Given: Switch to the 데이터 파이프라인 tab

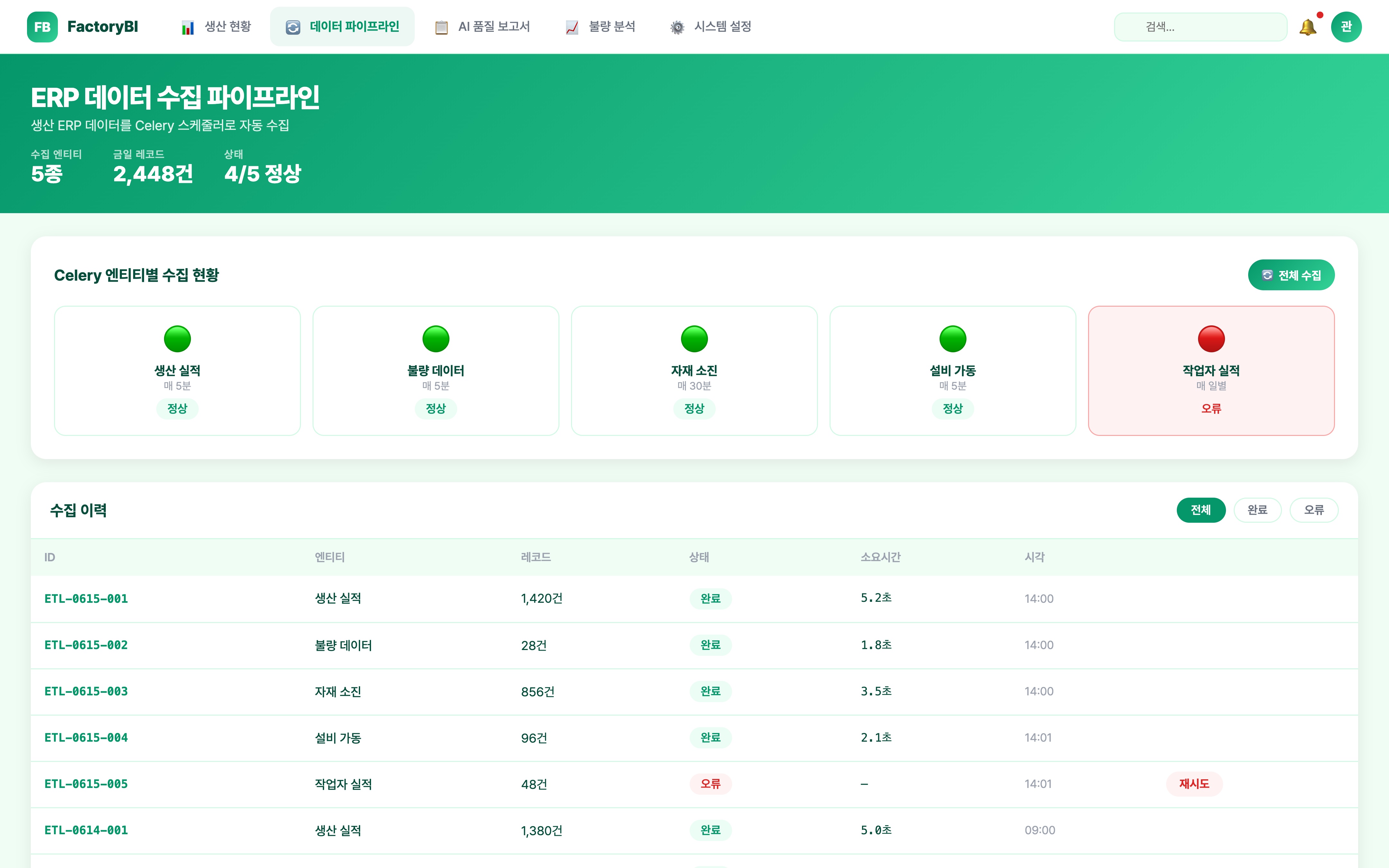Looking at the screenshot, I should pyautogui.click(x=342, y=27).
